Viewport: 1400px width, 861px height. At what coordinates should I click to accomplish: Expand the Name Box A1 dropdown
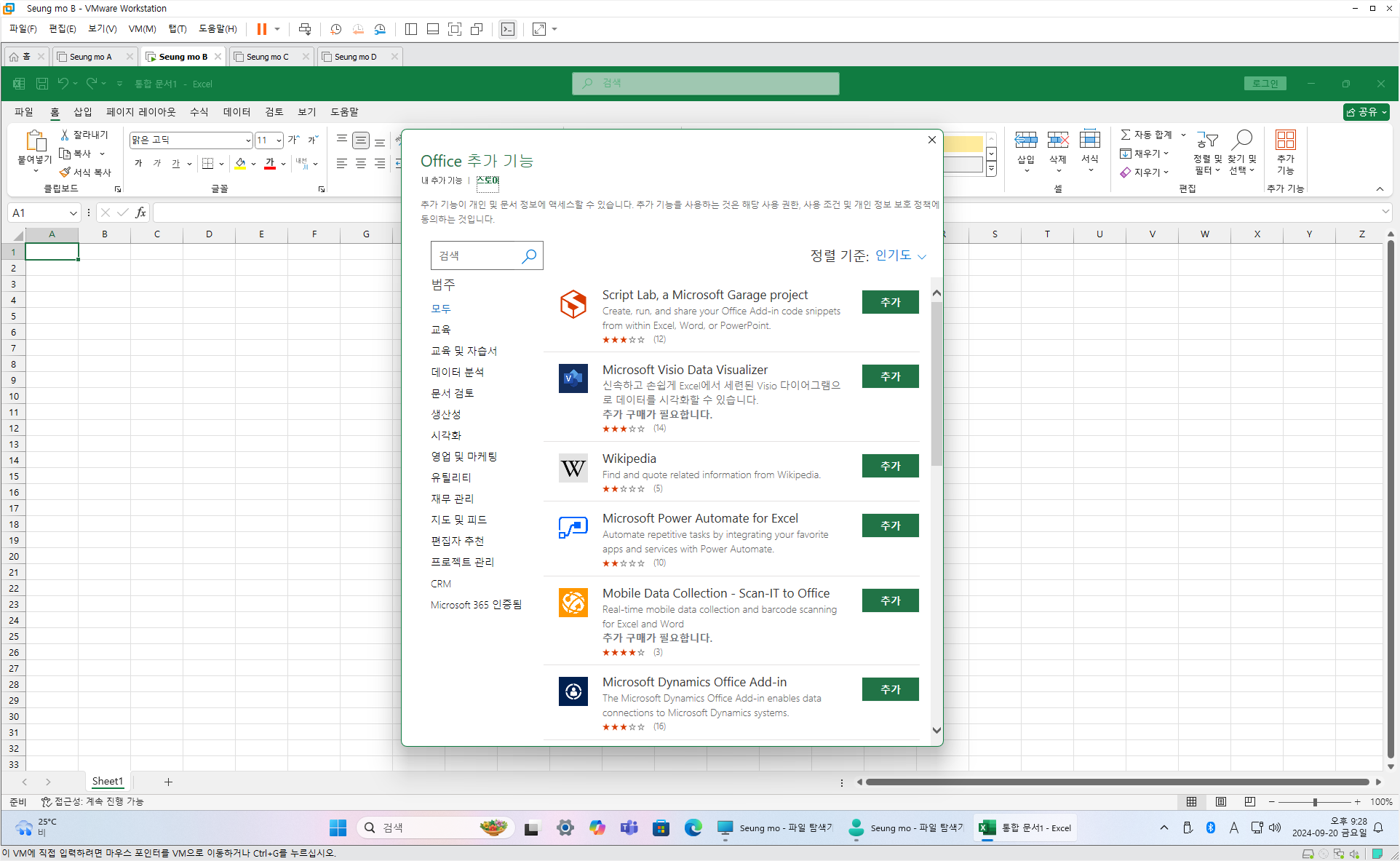pyautogui.click(x=73, y=213)
